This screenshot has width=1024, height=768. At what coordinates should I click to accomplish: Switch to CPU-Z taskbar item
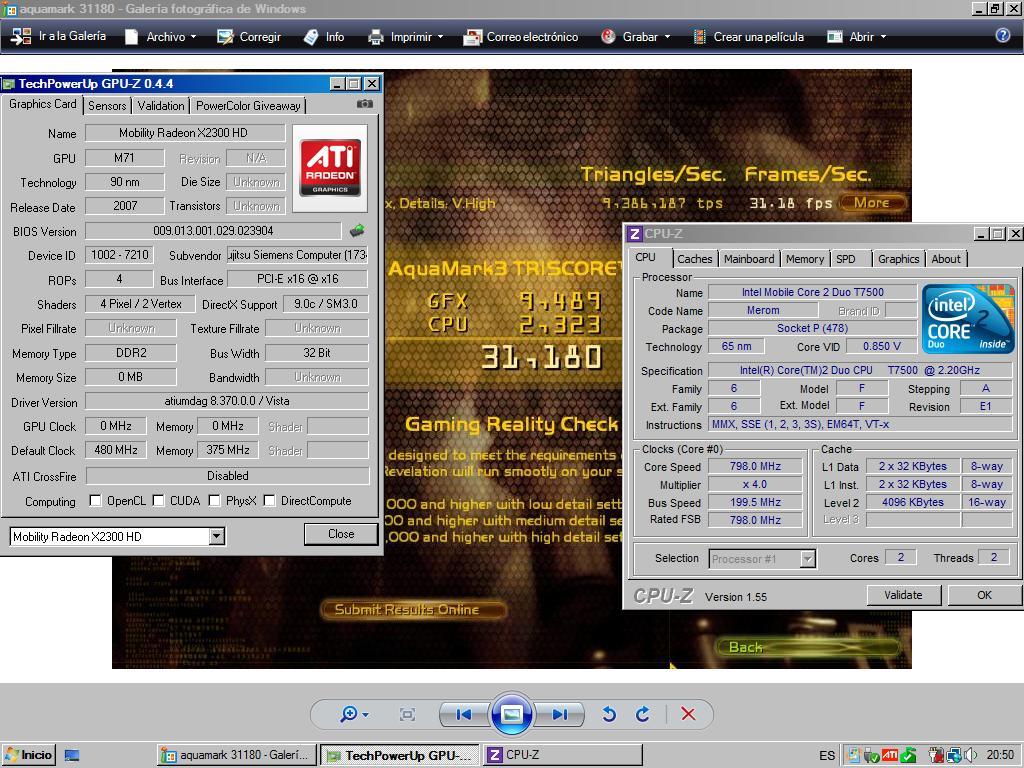tap(562, 755)
